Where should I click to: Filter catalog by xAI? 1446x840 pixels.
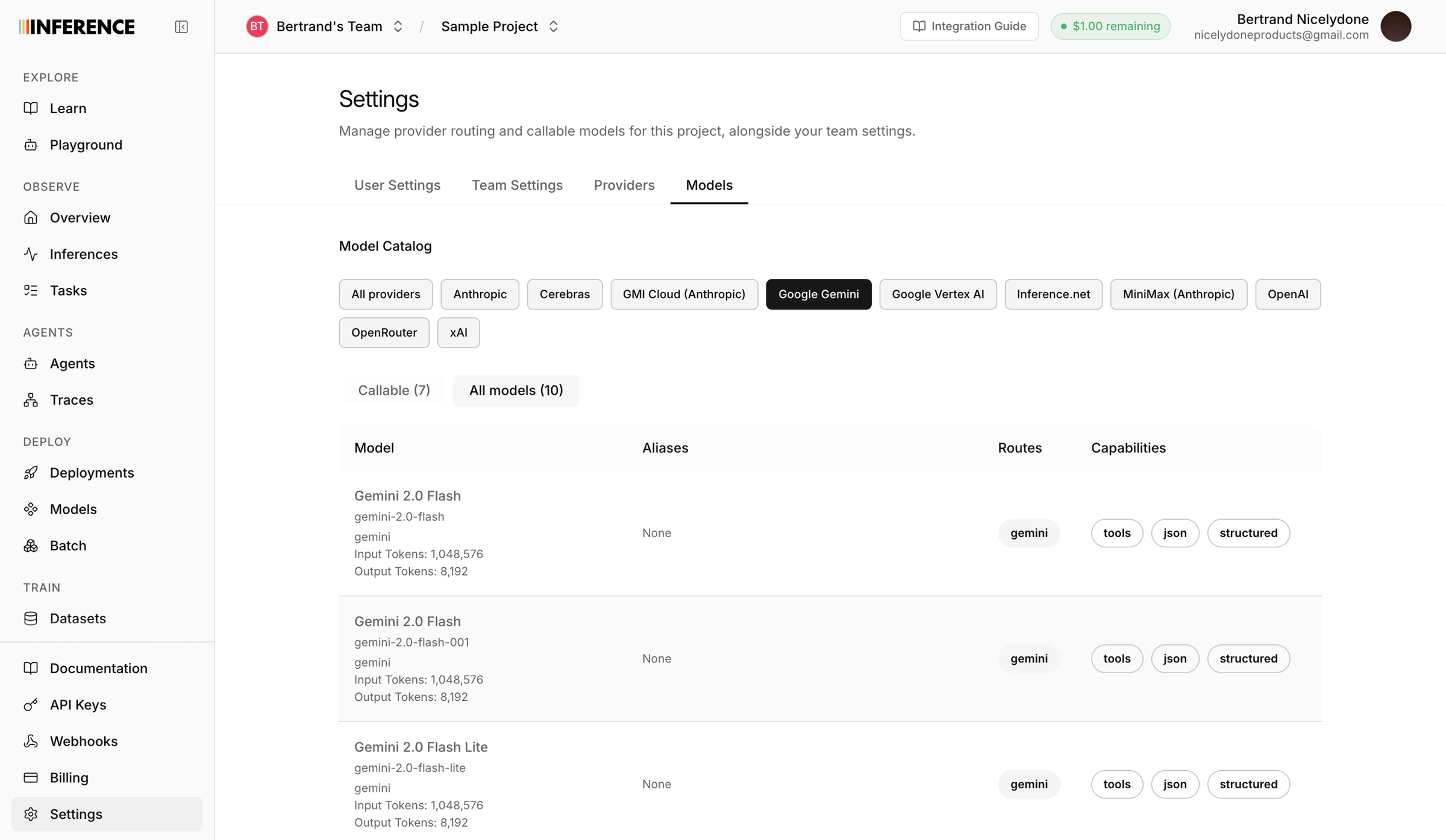click(458, 332)
